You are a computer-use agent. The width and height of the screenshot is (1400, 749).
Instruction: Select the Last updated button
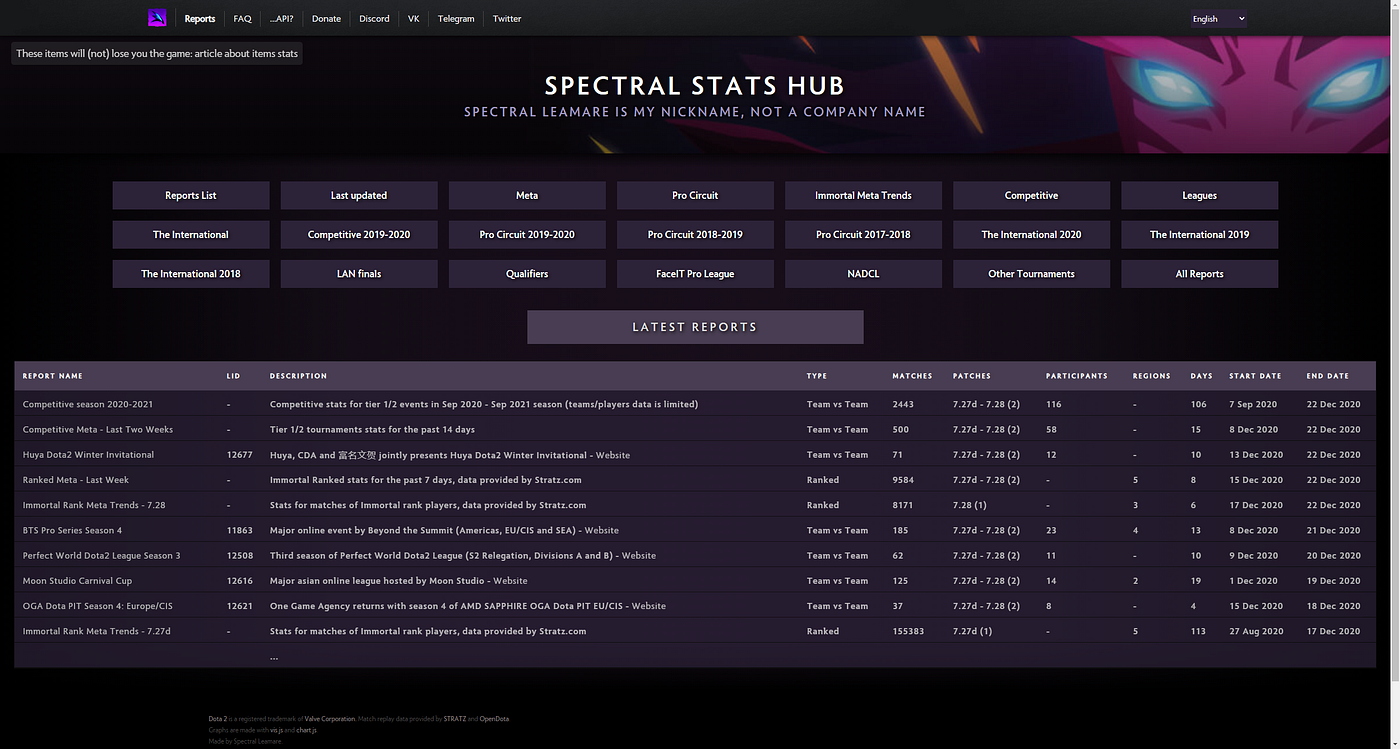pyautogui.click(x=359, y=195)
